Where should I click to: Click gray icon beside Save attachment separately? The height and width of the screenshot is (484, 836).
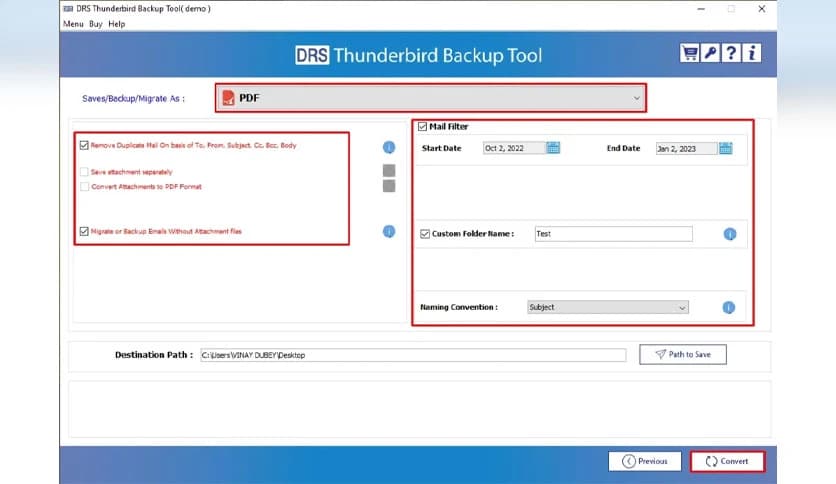tap(389, 171)
